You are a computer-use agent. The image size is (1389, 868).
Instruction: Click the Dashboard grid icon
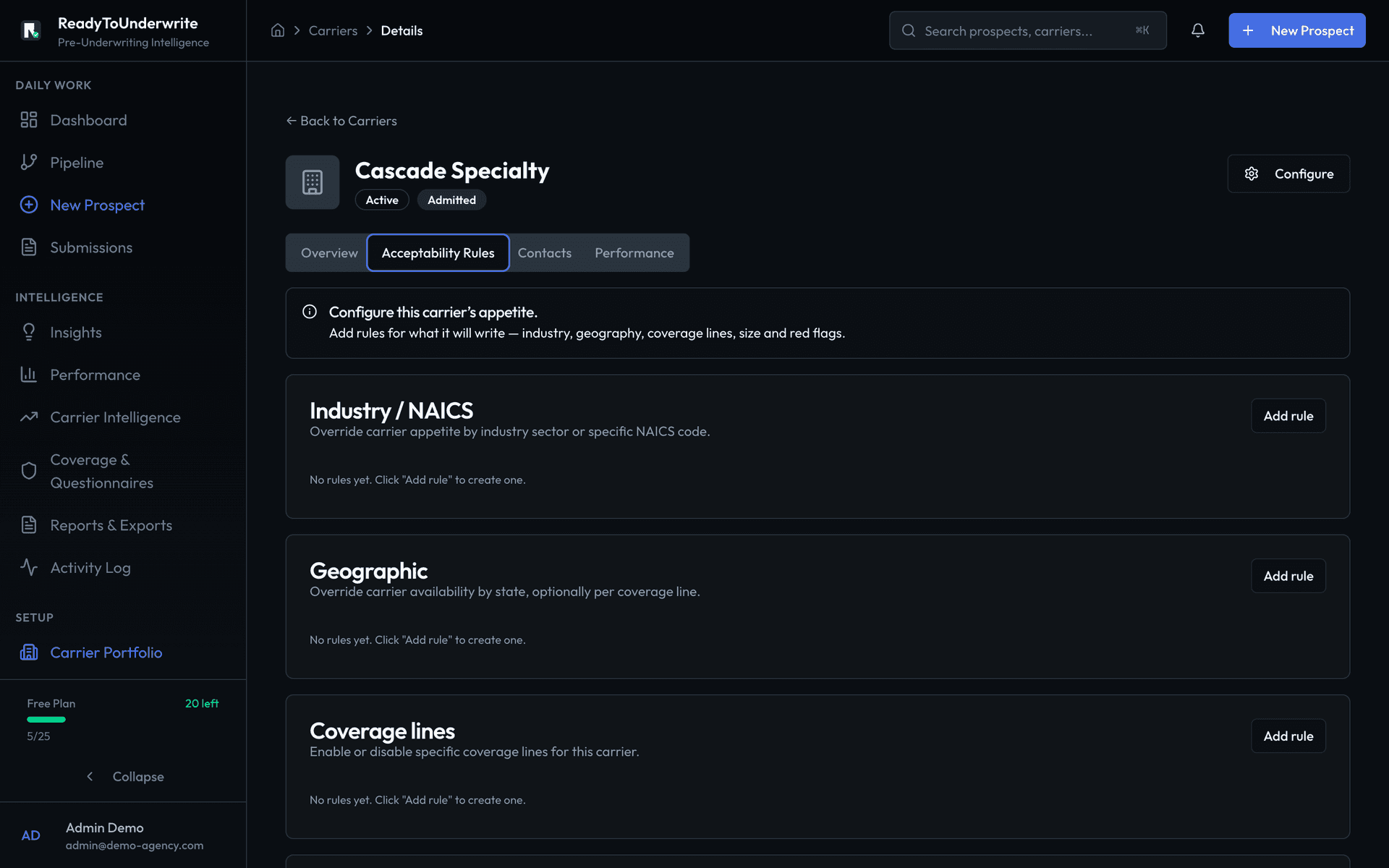tap(29, 120)
